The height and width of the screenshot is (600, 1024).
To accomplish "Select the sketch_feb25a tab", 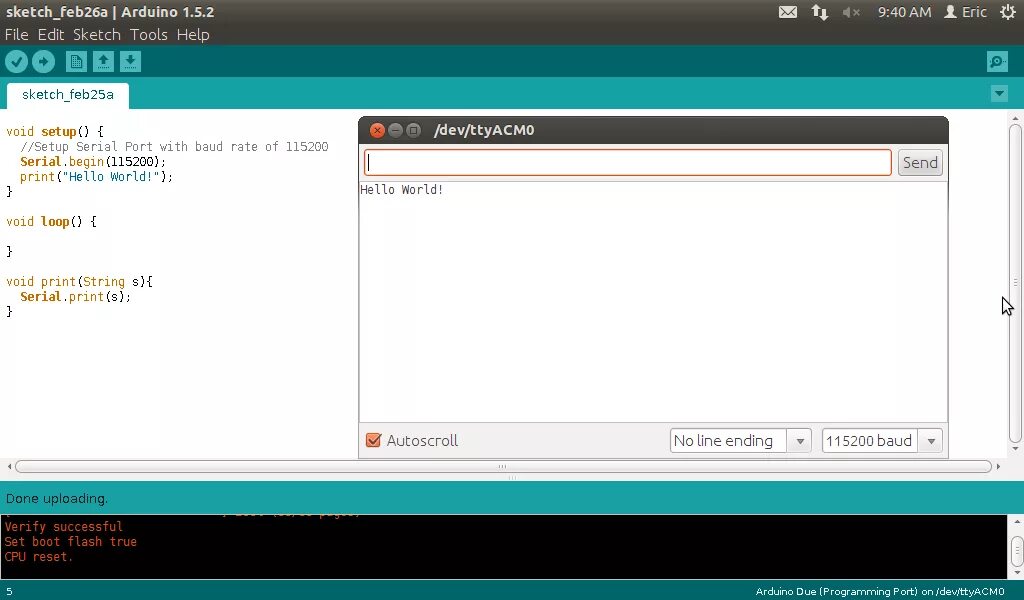I will coord(68,95).
